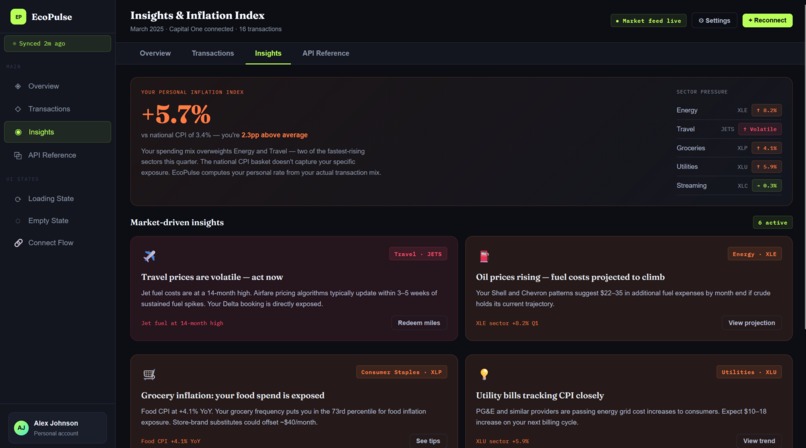This screenshot has width=806, height=448.
Task: Click Alex Johnson's AJ avatar
Action: [21, 427]
